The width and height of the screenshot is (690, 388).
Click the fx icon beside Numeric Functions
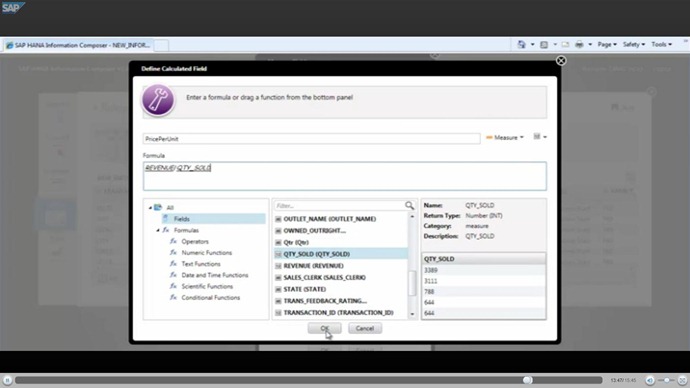point(173,253)
